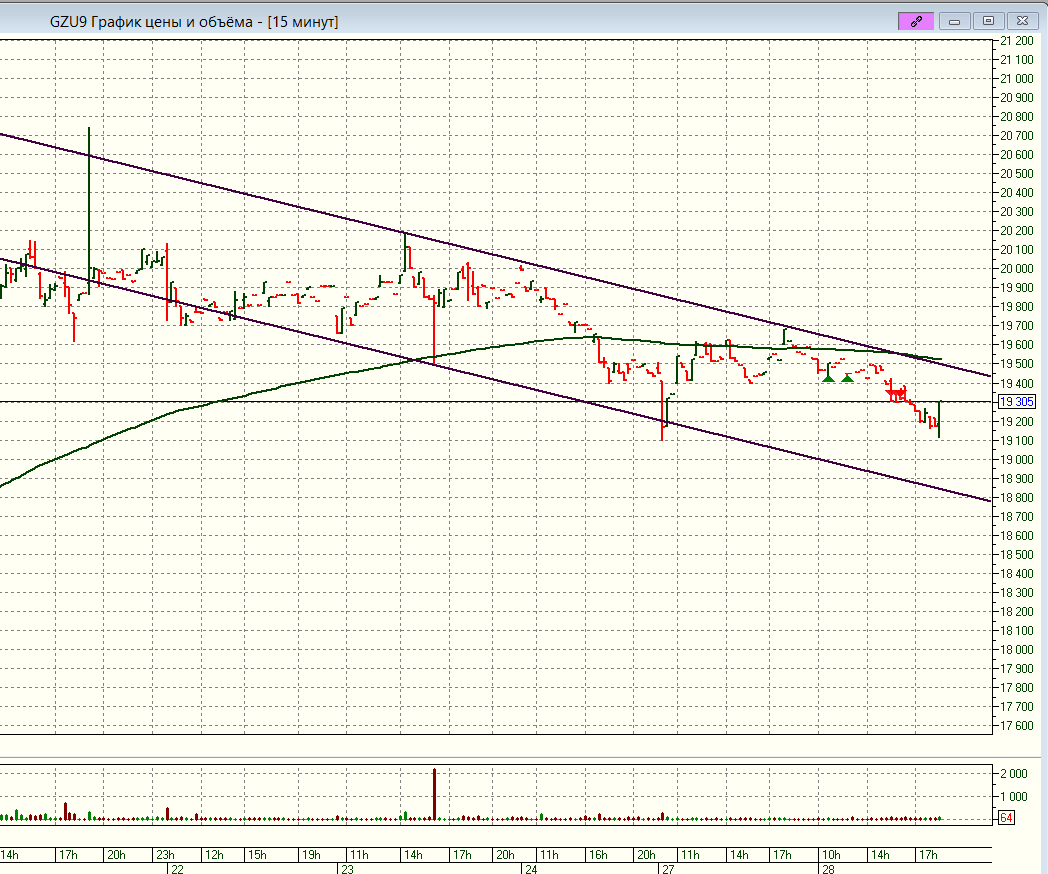Click the top of the tallest green candle spike
The width and height of the screenshot is (1048, 874).
click(x=89, y=129)
